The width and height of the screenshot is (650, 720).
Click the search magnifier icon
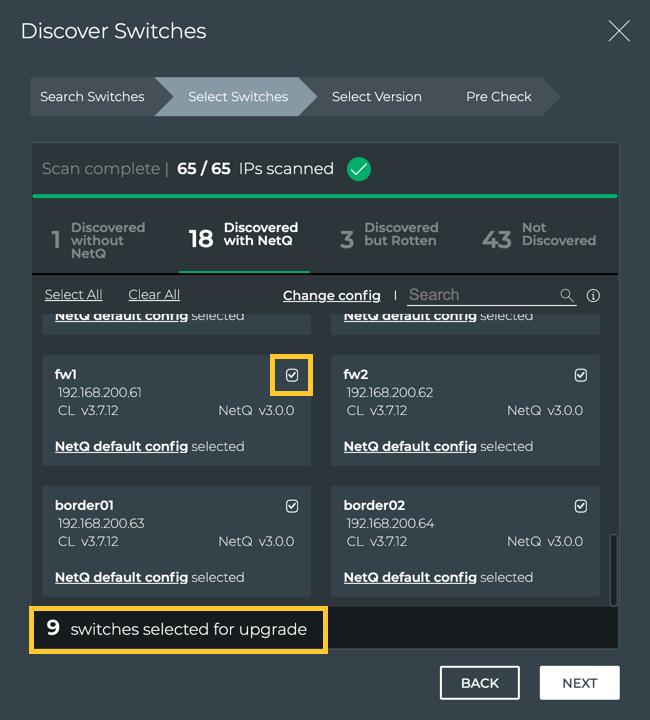click(567, 295)
